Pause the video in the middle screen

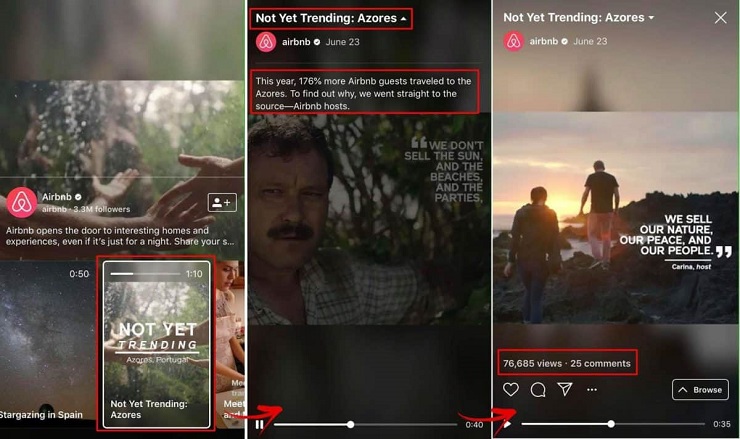(x=260, y=424)
